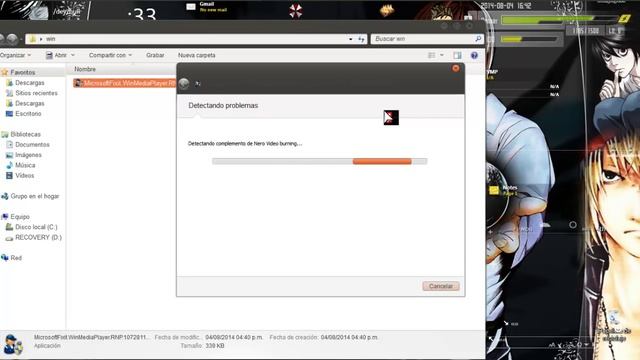Click the Nombre column header
Image resolution: width=640 pixels, height=360 pixels.
coord(85,69)
